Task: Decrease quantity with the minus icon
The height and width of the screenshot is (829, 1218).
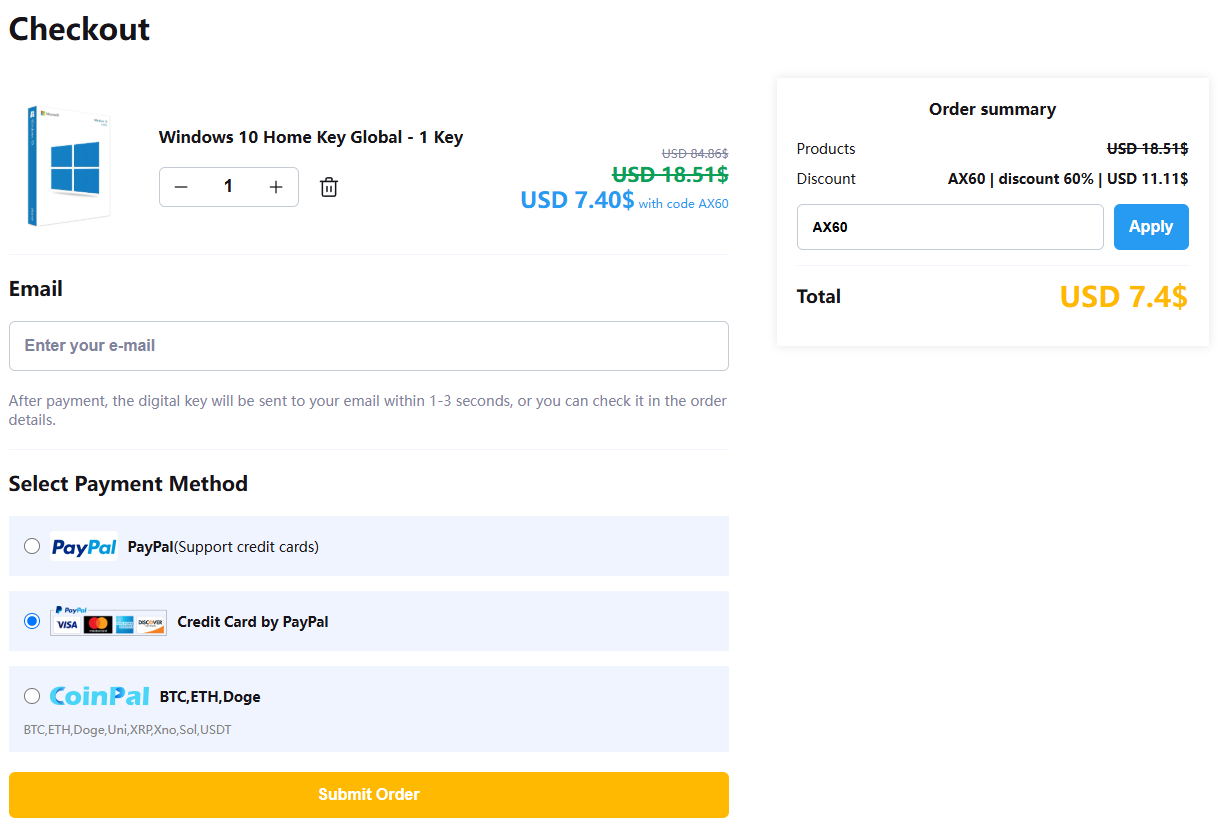Action: [x=181, y=187]
